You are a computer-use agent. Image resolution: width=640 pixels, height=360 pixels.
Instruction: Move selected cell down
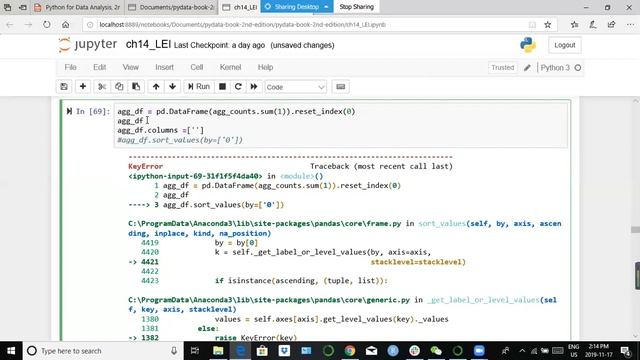click(x=173, y=87)
